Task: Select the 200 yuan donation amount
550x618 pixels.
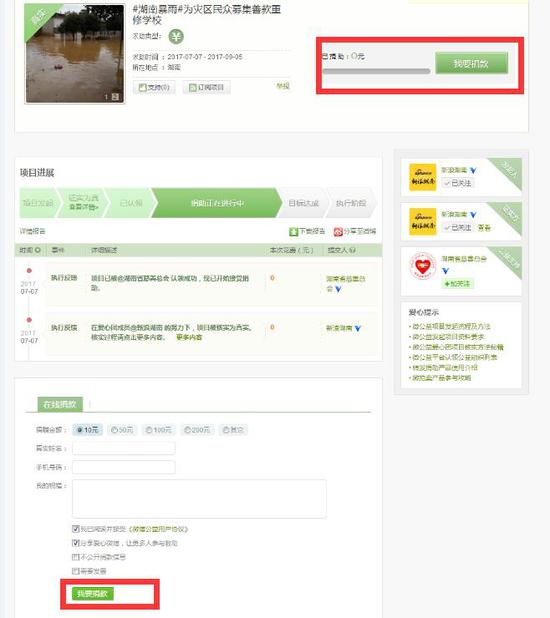Action: point(197,430)
